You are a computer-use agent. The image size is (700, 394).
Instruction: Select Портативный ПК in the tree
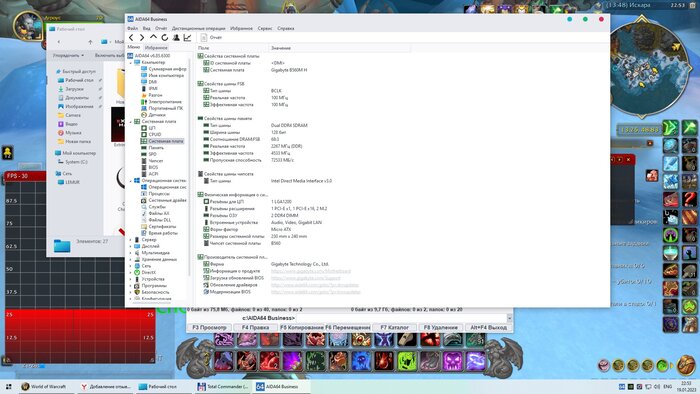162,108
